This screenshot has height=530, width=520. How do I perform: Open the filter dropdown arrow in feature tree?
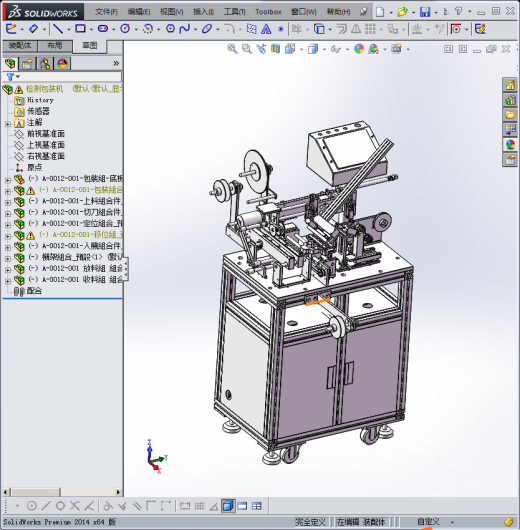pos(18,77)
